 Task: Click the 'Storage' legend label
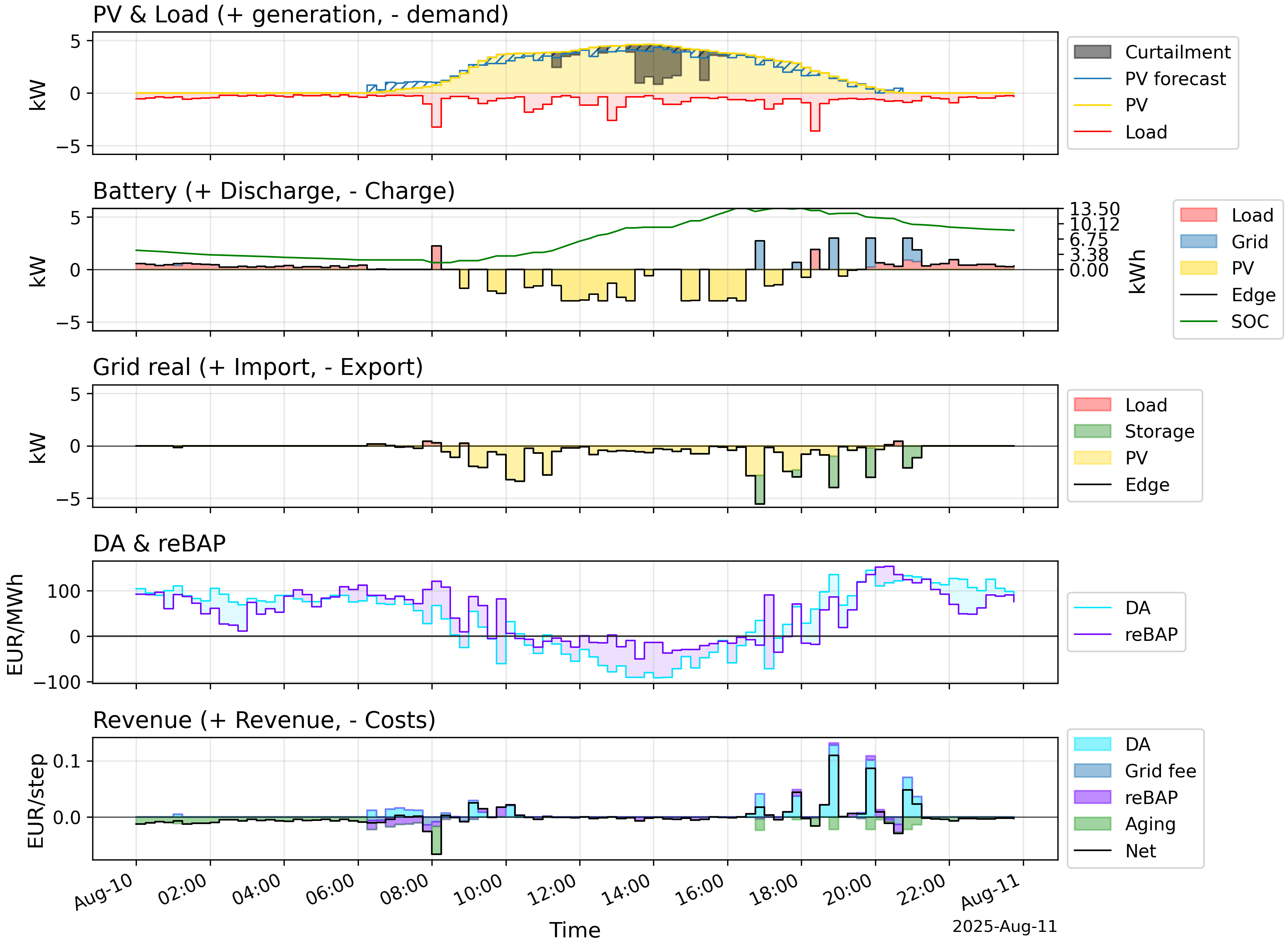[x=1160, y=432]
